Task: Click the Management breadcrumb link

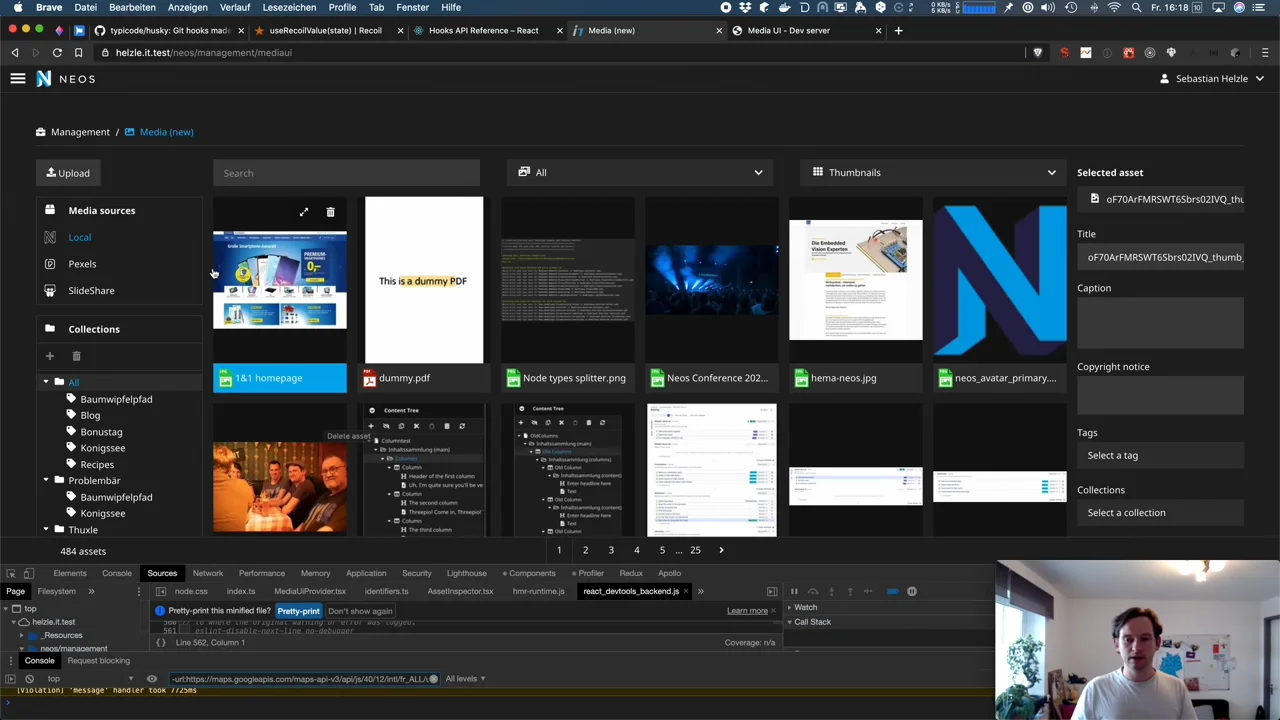Action: click(x=80, y=132)
